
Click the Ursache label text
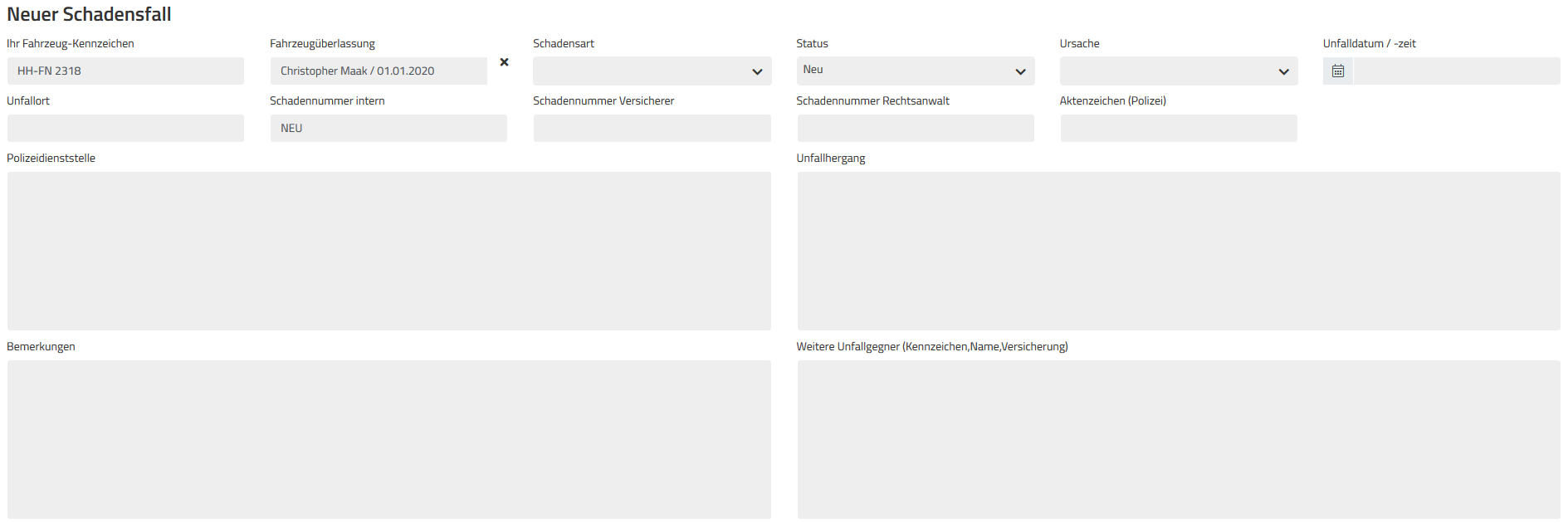coord(1079,43)
